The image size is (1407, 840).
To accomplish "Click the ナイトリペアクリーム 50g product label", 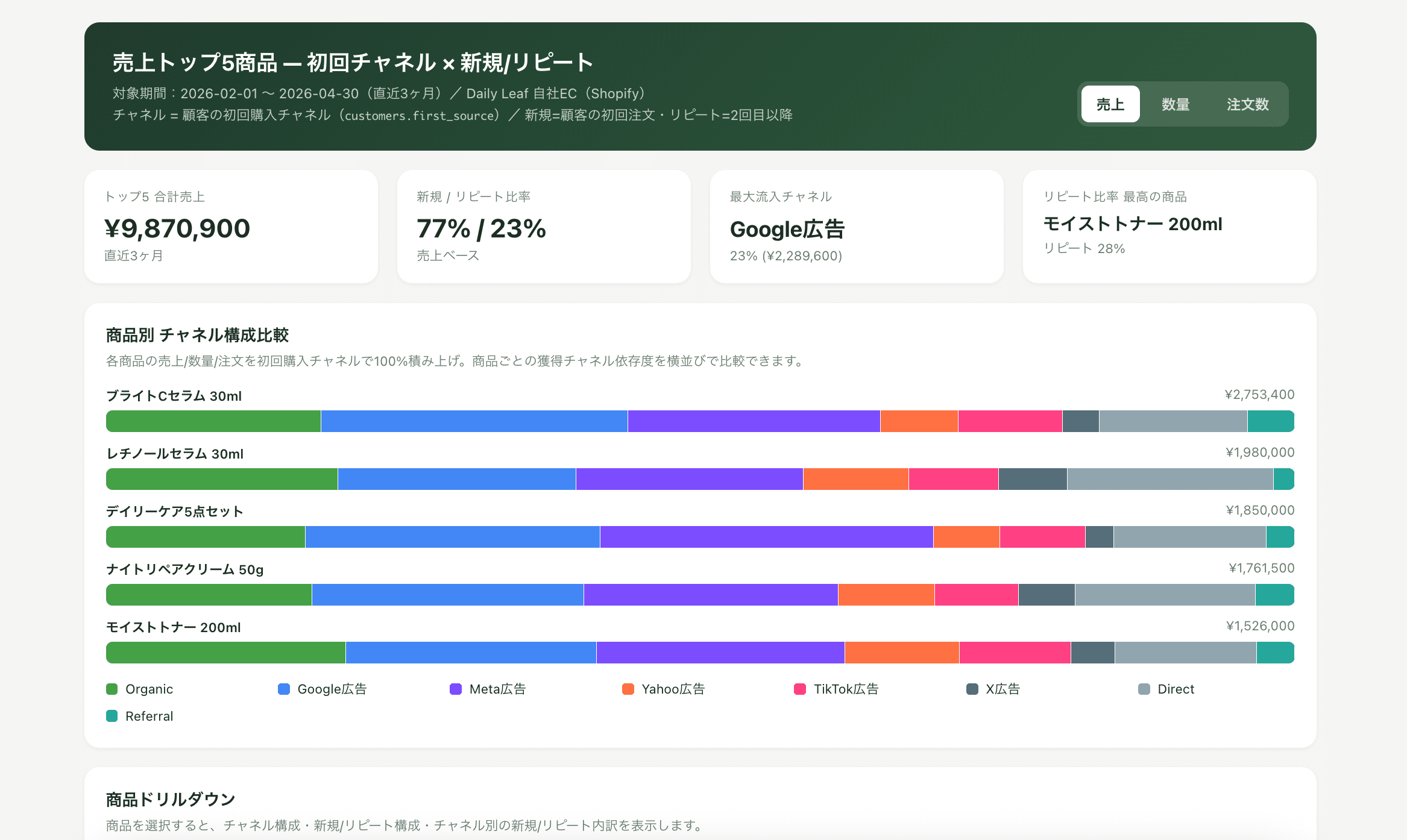I will click(185, 569).
